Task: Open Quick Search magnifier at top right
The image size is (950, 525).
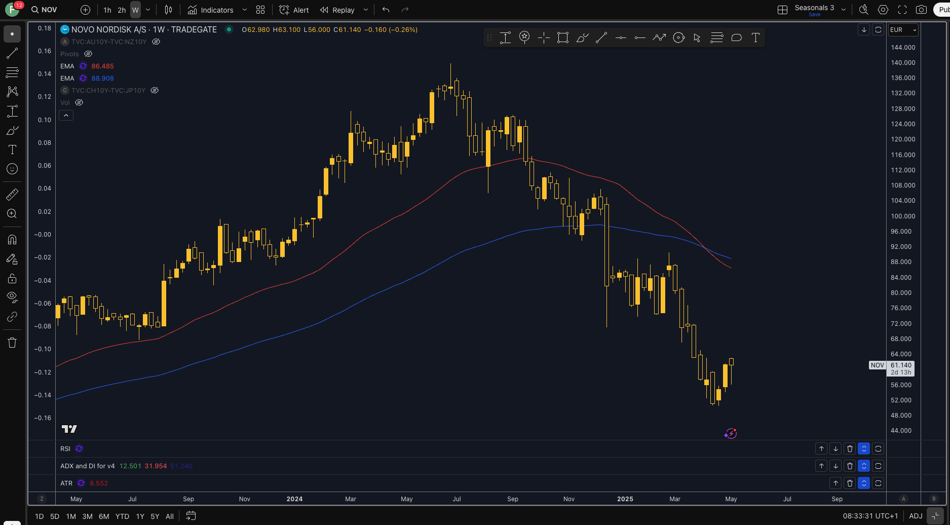Action: [863, 10]
